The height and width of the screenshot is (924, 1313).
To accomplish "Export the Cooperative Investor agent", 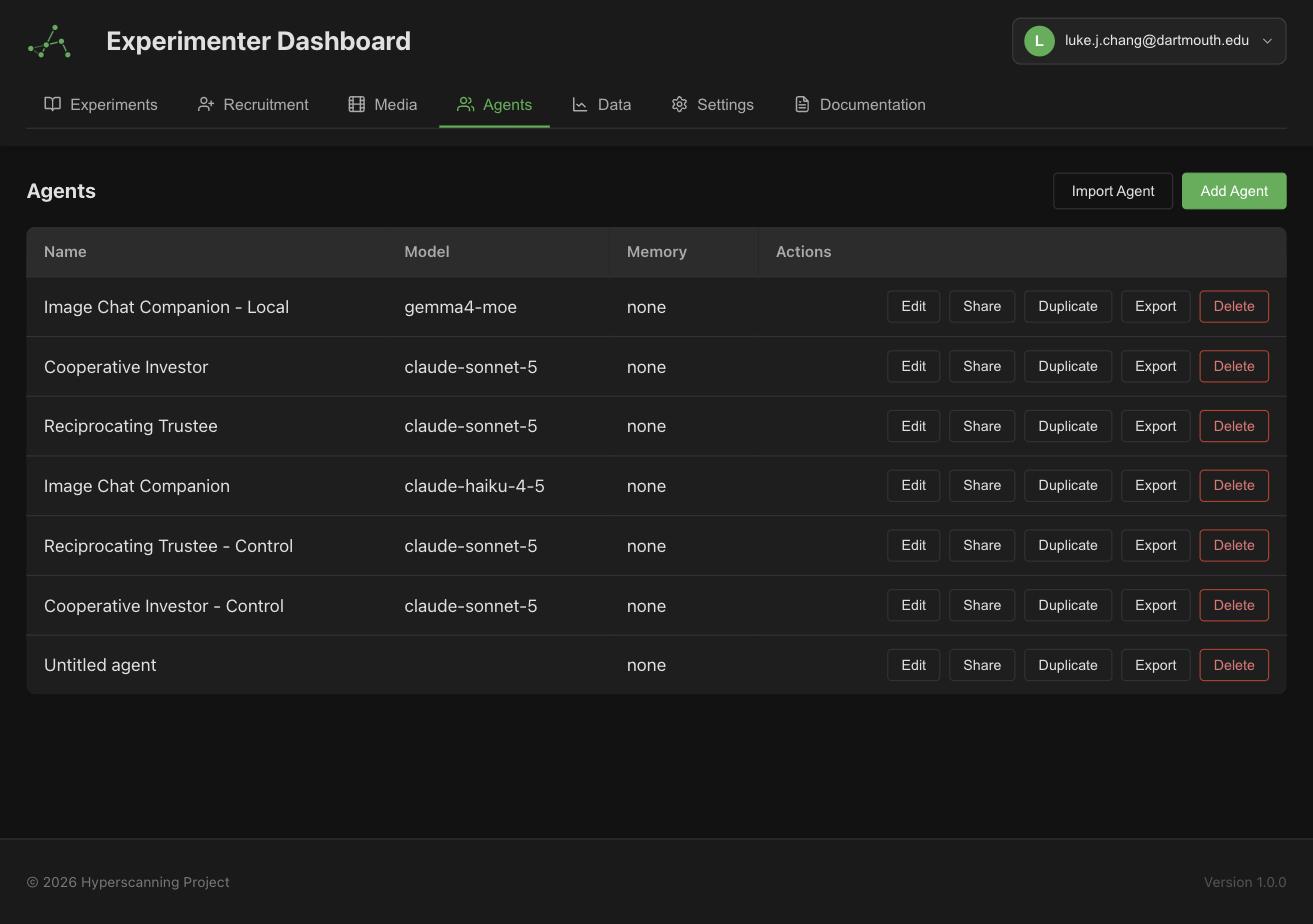I will (x=1155, y=366).
